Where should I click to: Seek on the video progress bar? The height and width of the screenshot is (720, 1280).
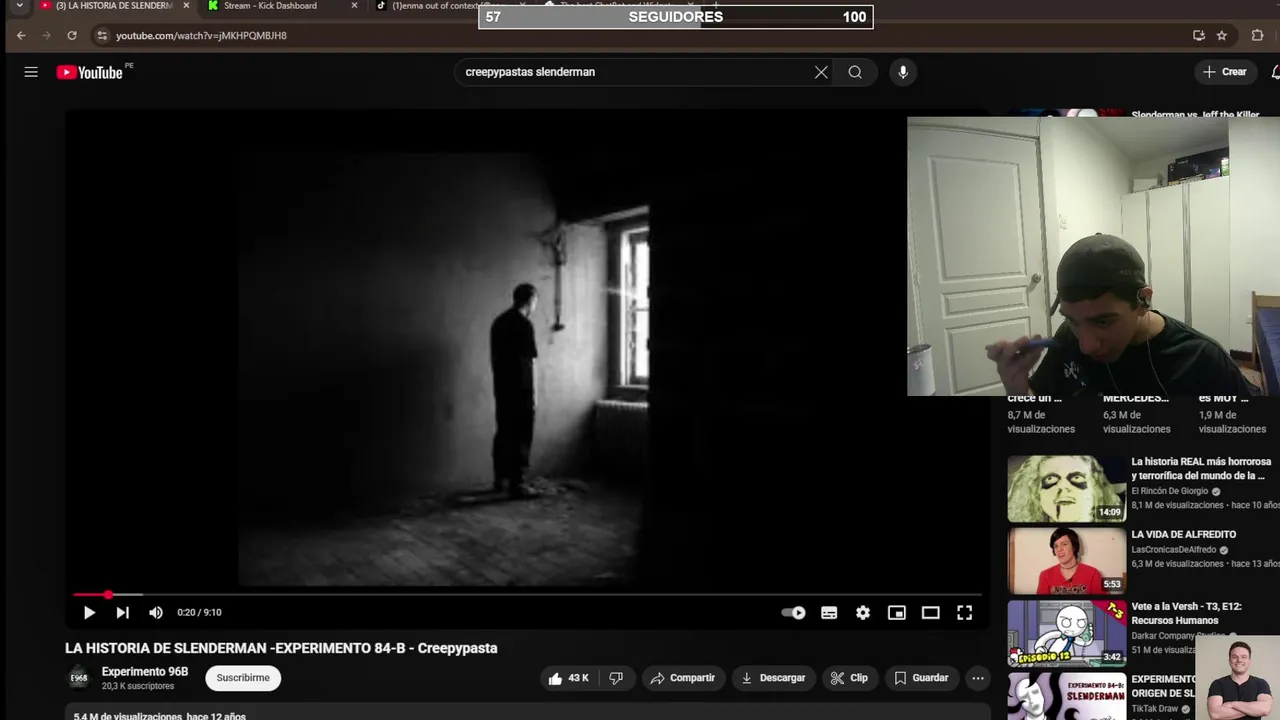click(527, 594)
